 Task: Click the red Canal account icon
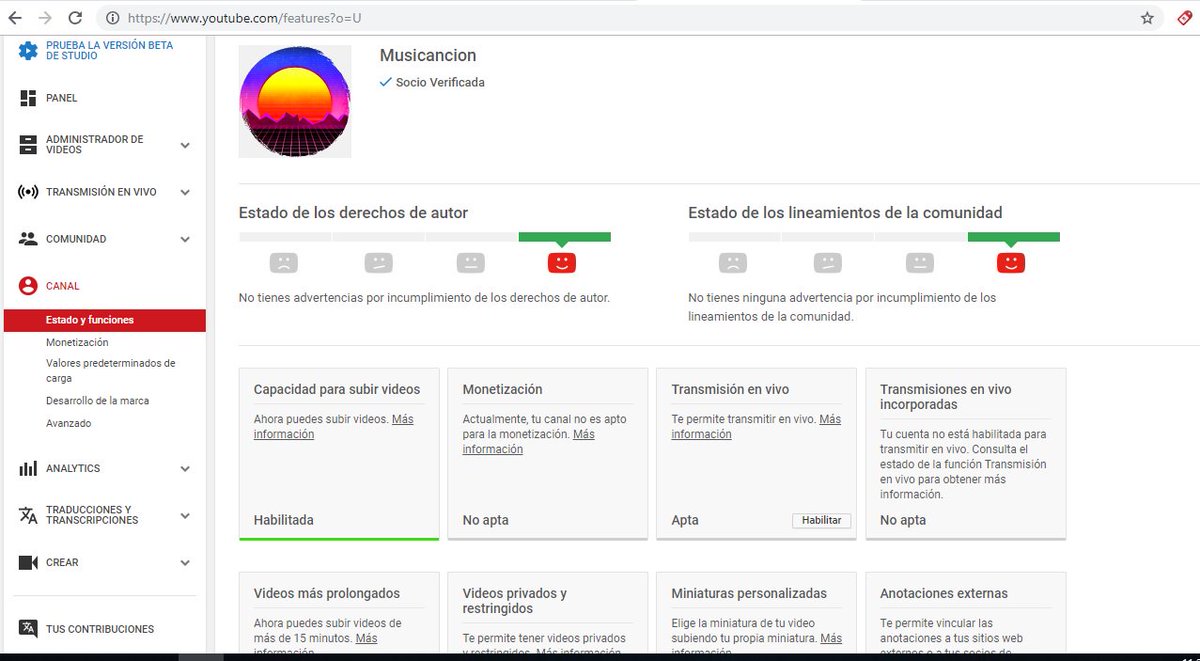[28, 286]
